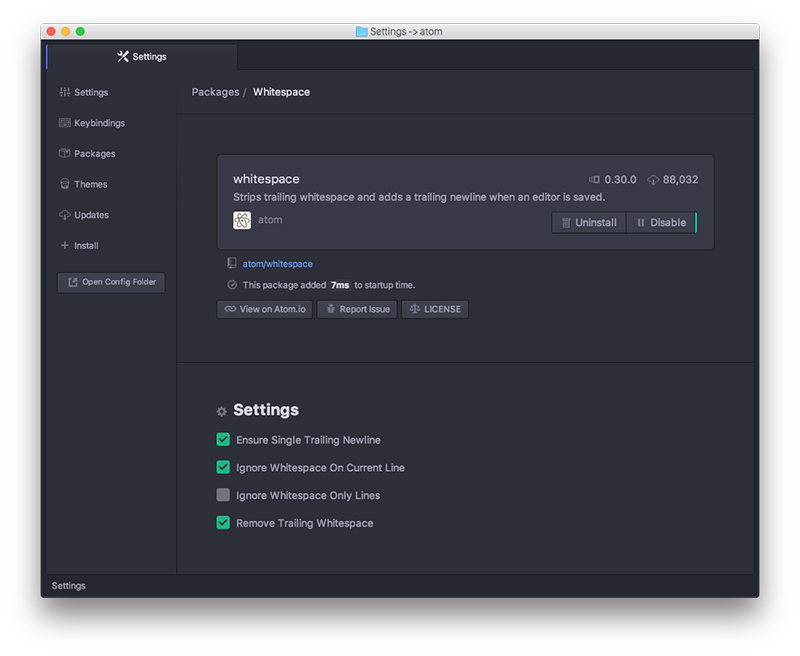800x656 pixels.
Task: Click the startup time clock icon
Action: [232, 285]
